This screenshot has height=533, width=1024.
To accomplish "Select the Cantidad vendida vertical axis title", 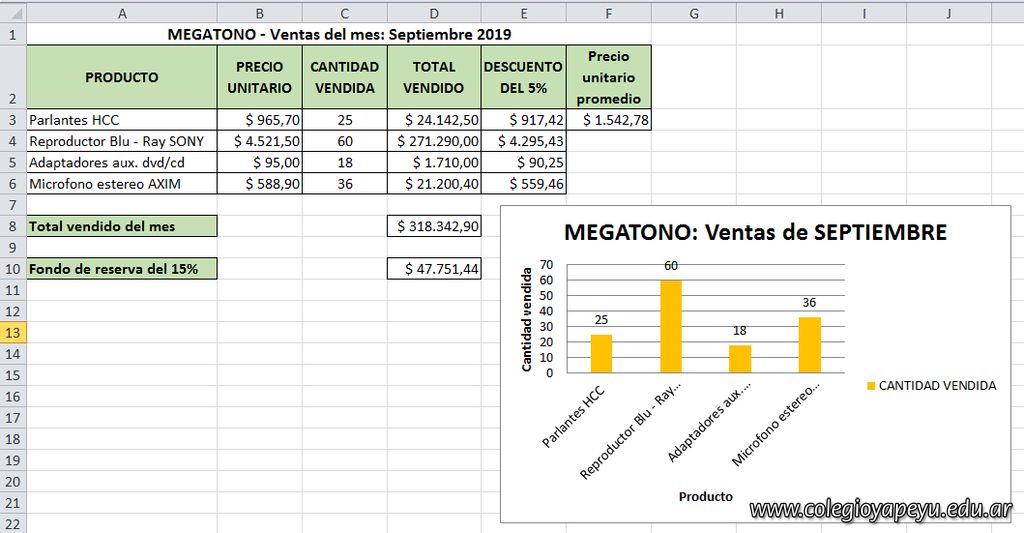I will (527, 319).
